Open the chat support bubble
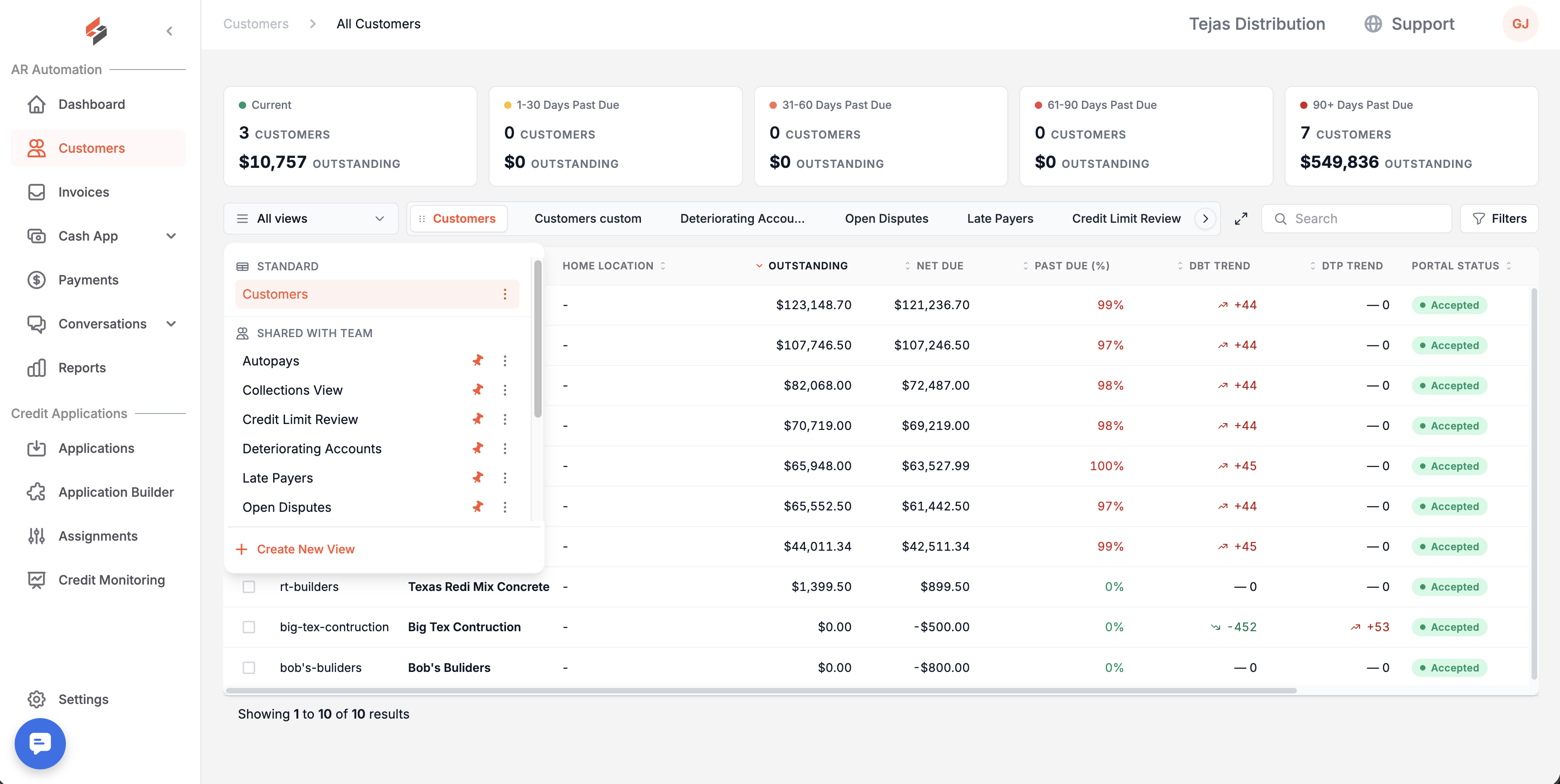This screenshot has height=784, width=1560. (40, 743)
